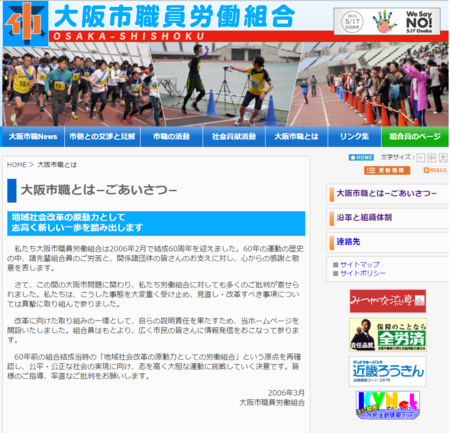This screenshot has height=433, width=450.
Task: Set font size to small (小)
Action: [421, 157]
